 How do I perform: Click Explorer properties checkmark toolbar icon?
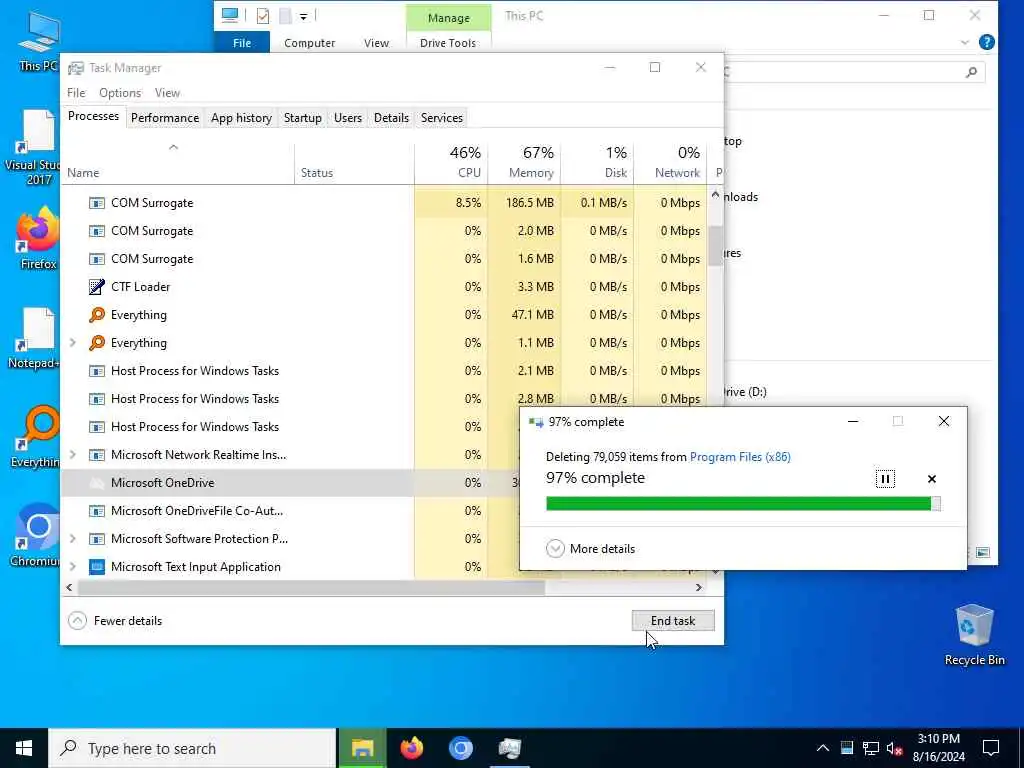(263, 16)
